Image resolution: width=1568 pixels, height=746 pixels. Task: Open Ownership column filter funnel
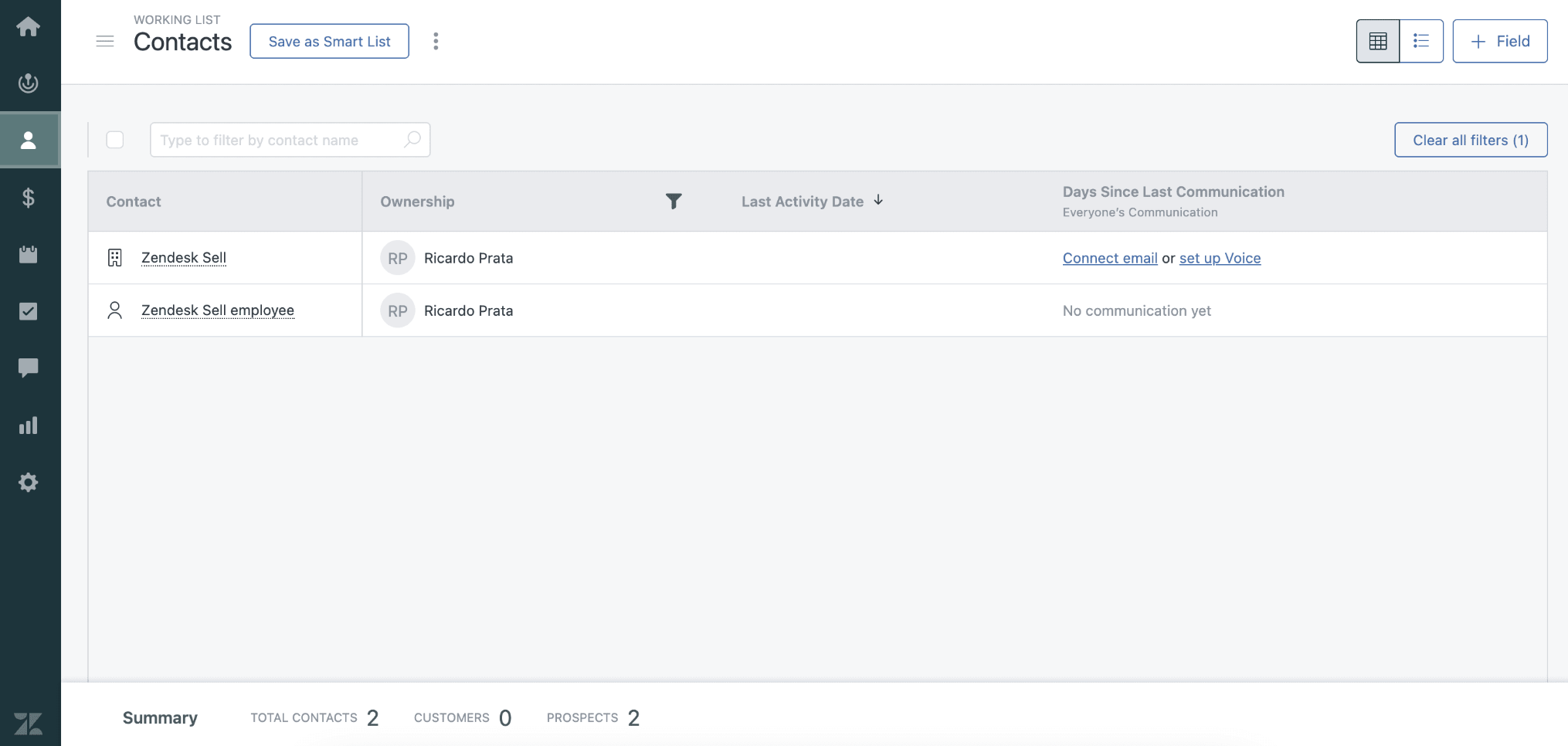click(674, 202)
